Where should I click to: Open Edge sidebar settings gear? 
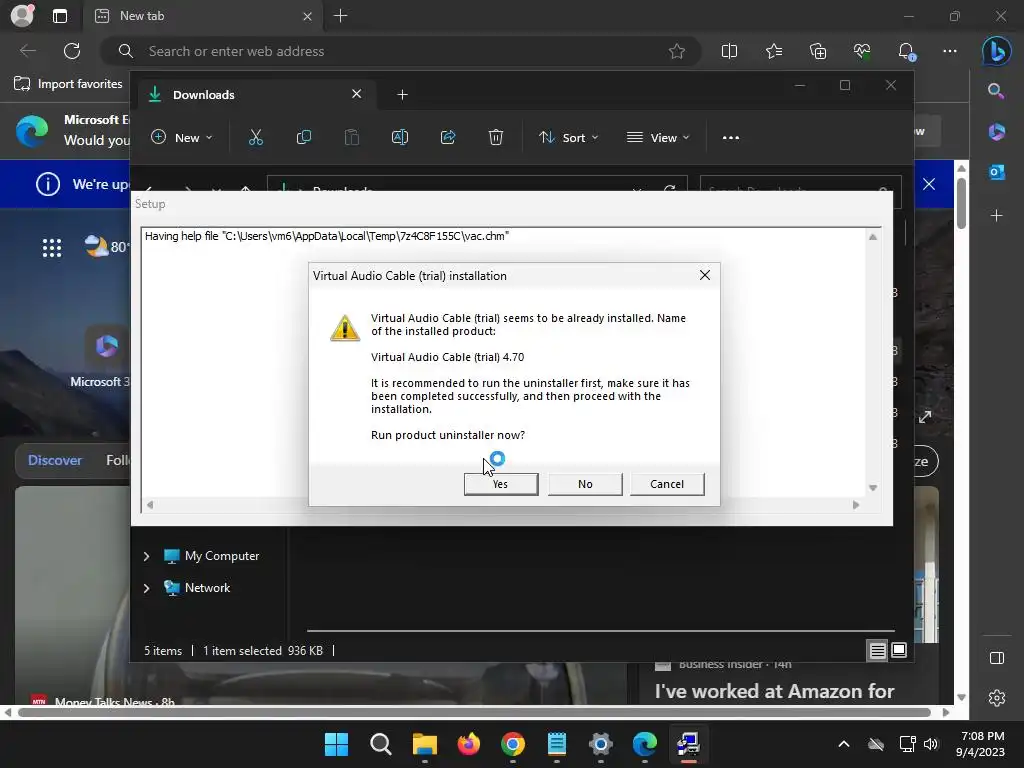point(997,698)
